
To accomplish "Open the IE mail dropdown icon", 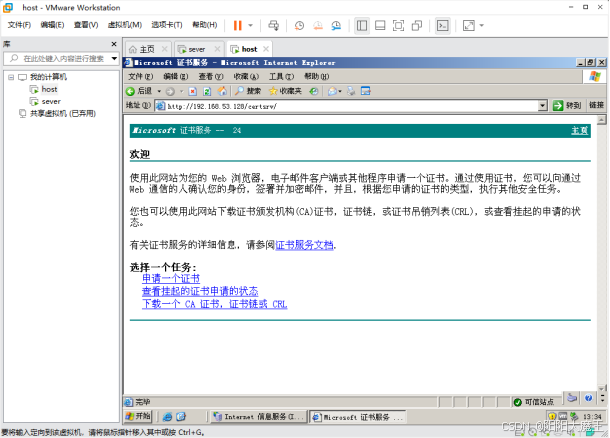I will (x=334, y=91).
